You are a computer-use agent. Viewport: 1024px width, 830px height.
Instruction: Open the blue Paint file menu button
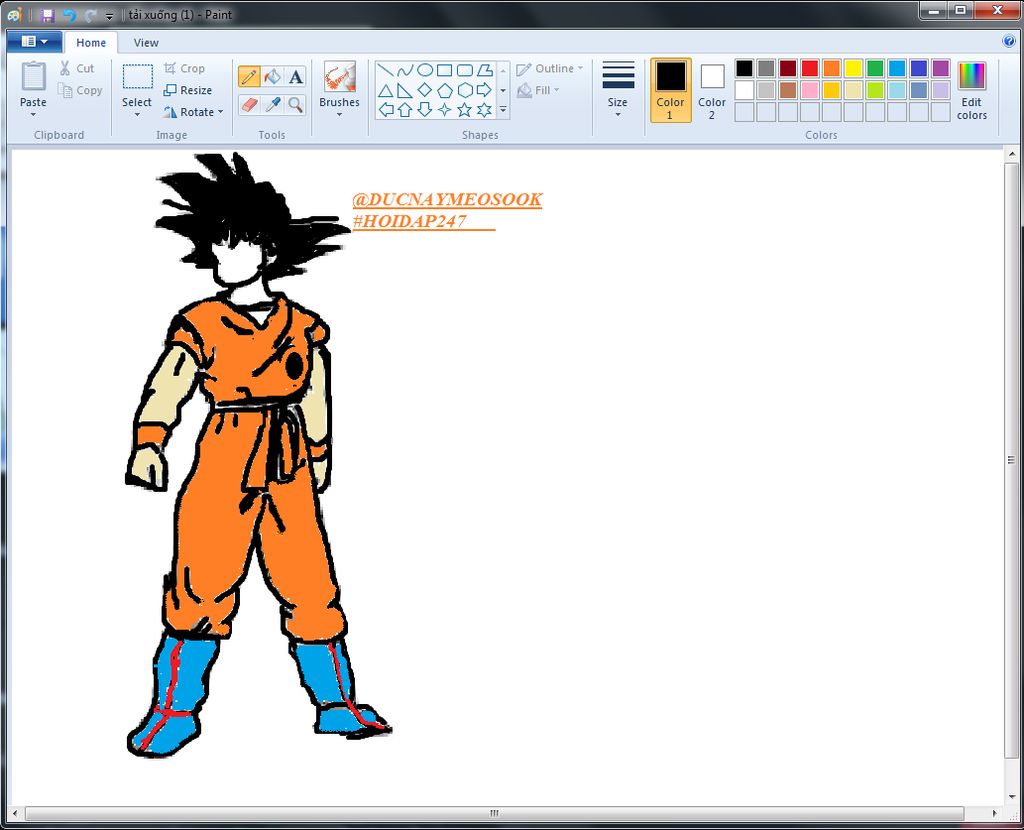click(34, 42)
